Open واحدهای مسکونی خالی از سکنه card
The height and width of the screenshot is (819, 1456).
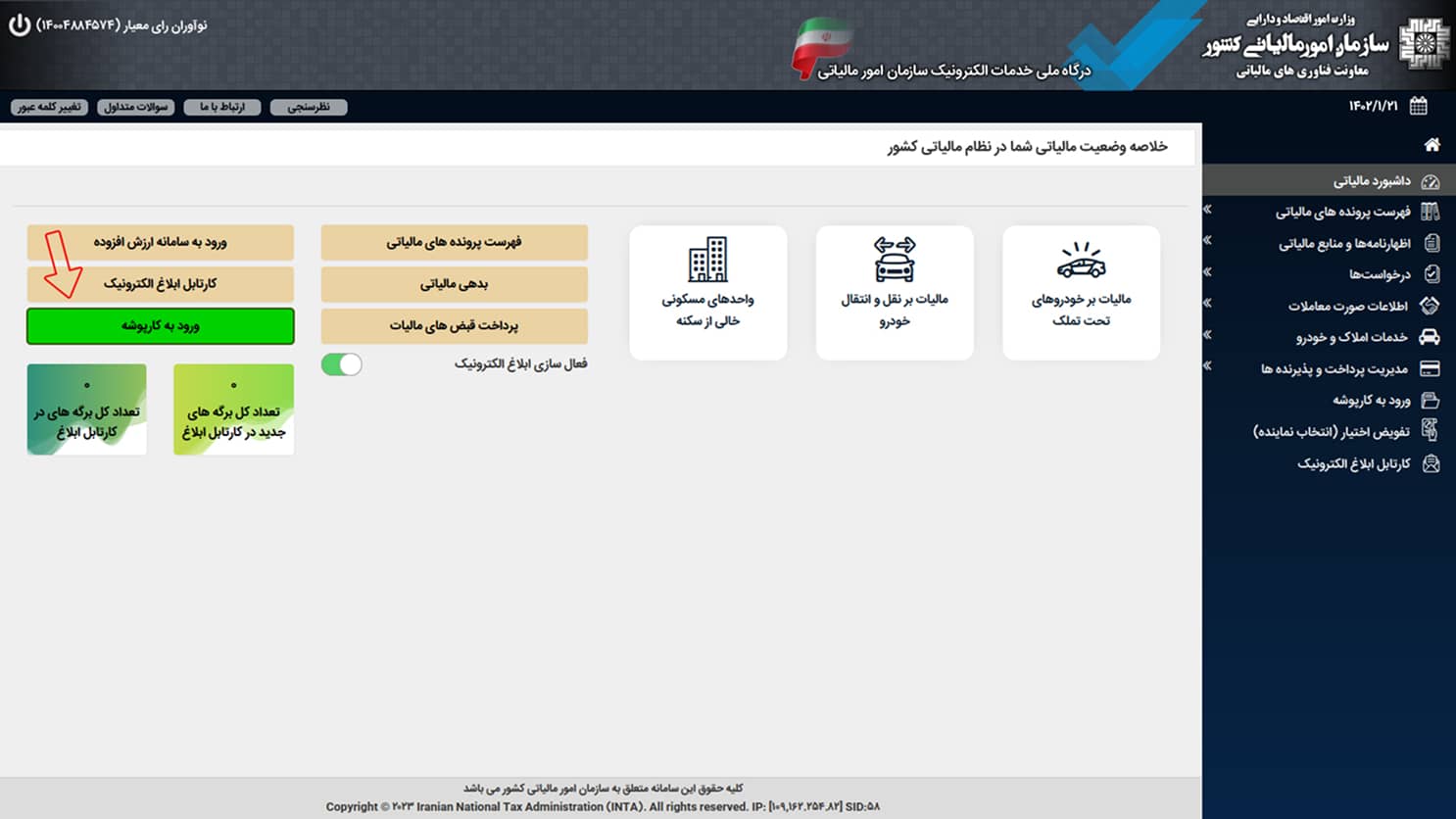[707, 293]
